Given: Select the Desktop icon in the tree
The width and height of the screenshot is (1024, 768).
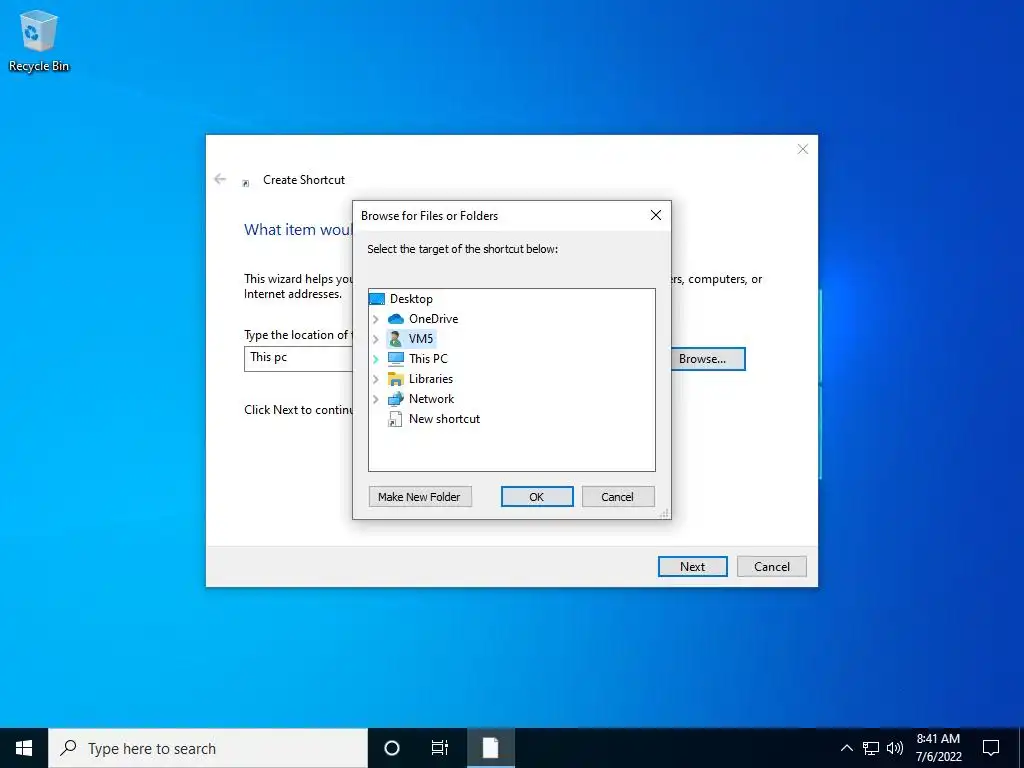Looking at the screenshot, I should coord(377,299).
